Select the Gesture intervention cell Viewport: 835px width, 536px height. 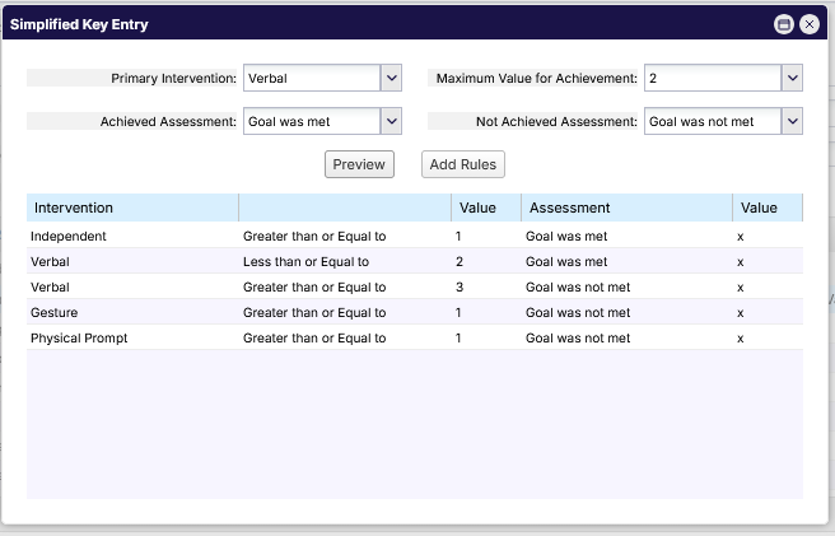[x=54, y=312]
